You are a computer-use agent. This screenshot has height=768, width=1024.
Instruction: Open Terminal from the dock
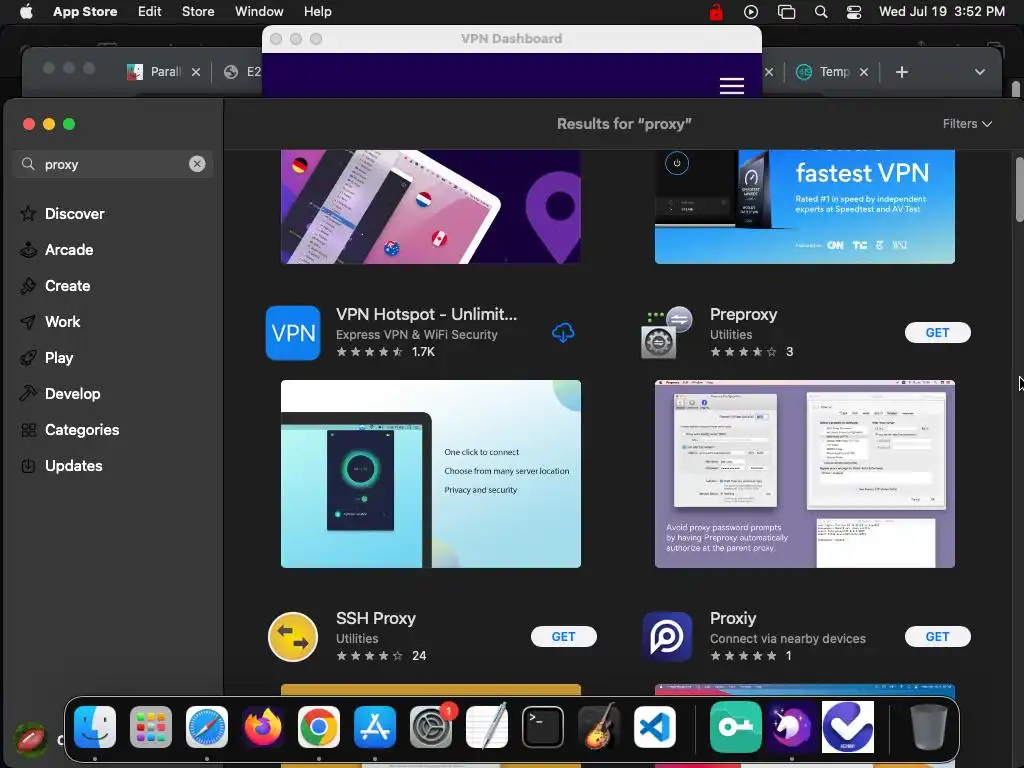543,727
